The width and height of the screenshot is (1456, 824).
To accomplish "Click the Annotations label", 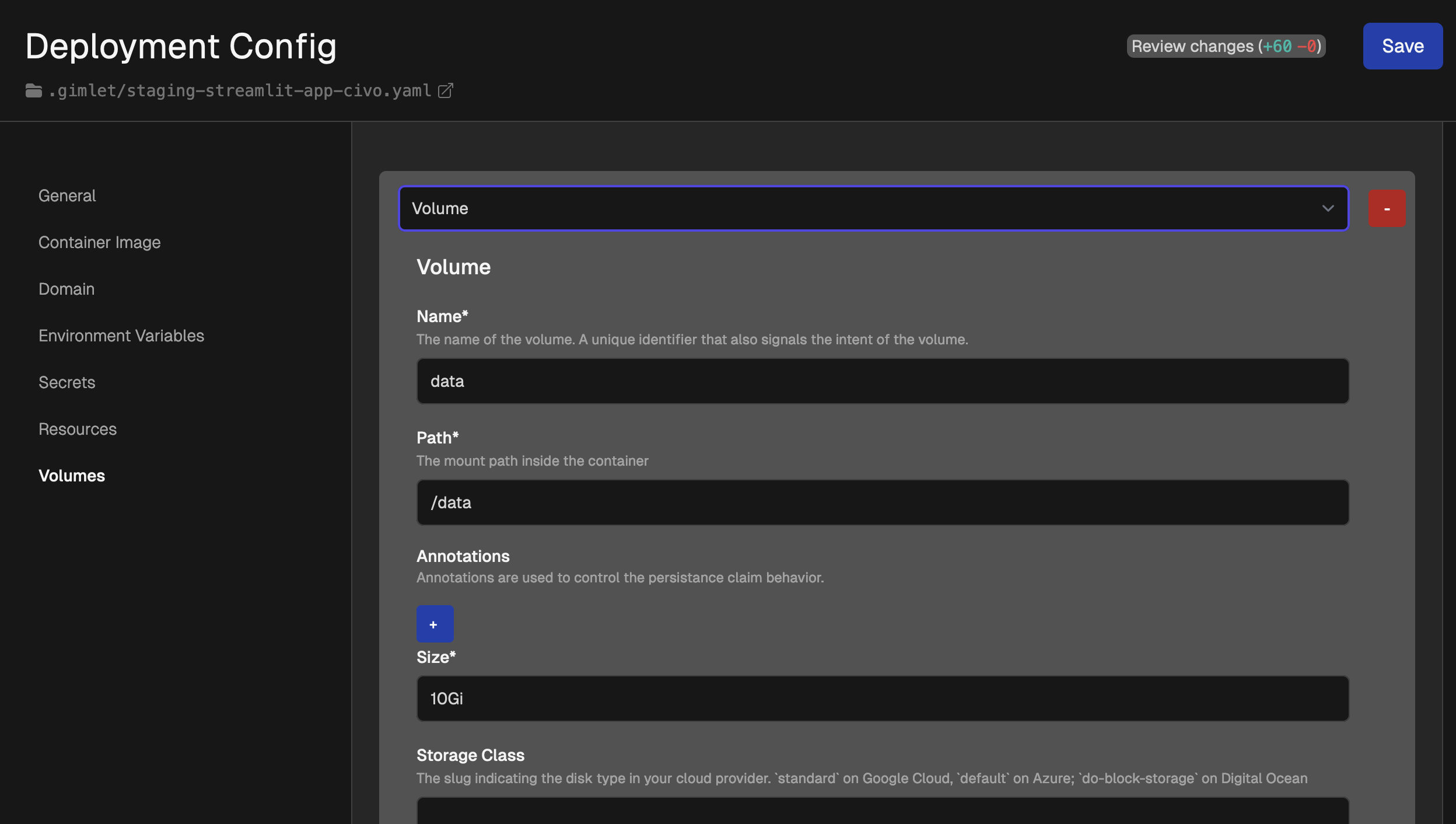I will [463, 556].
